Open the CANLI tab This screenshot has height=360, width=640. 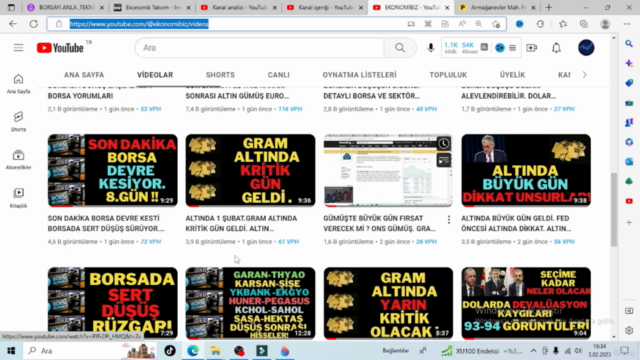[x=278, y=75]
